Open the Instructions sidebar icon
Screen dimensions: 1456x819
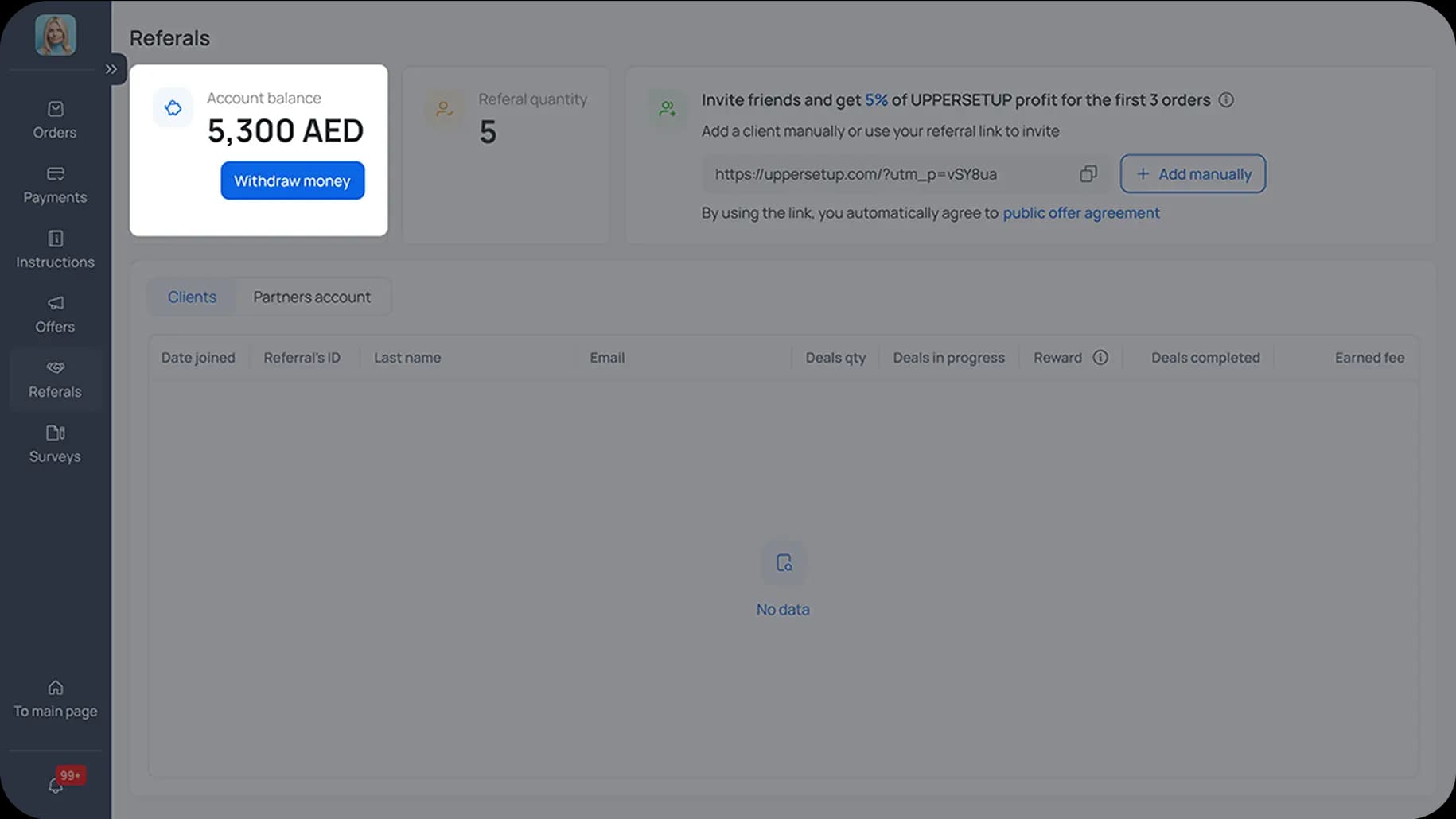tap(55, 239)
